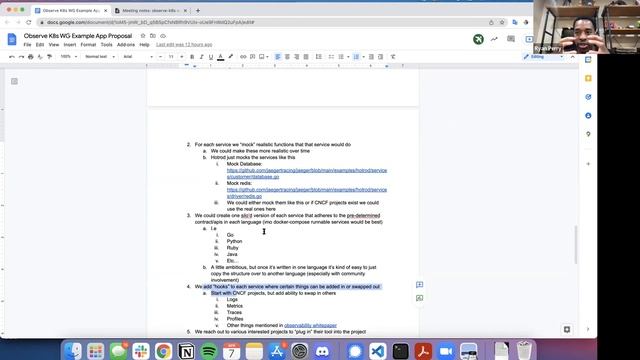The image size is (640, 360).
Task: Open the Arial font dropdown
Action: (138, 57)
